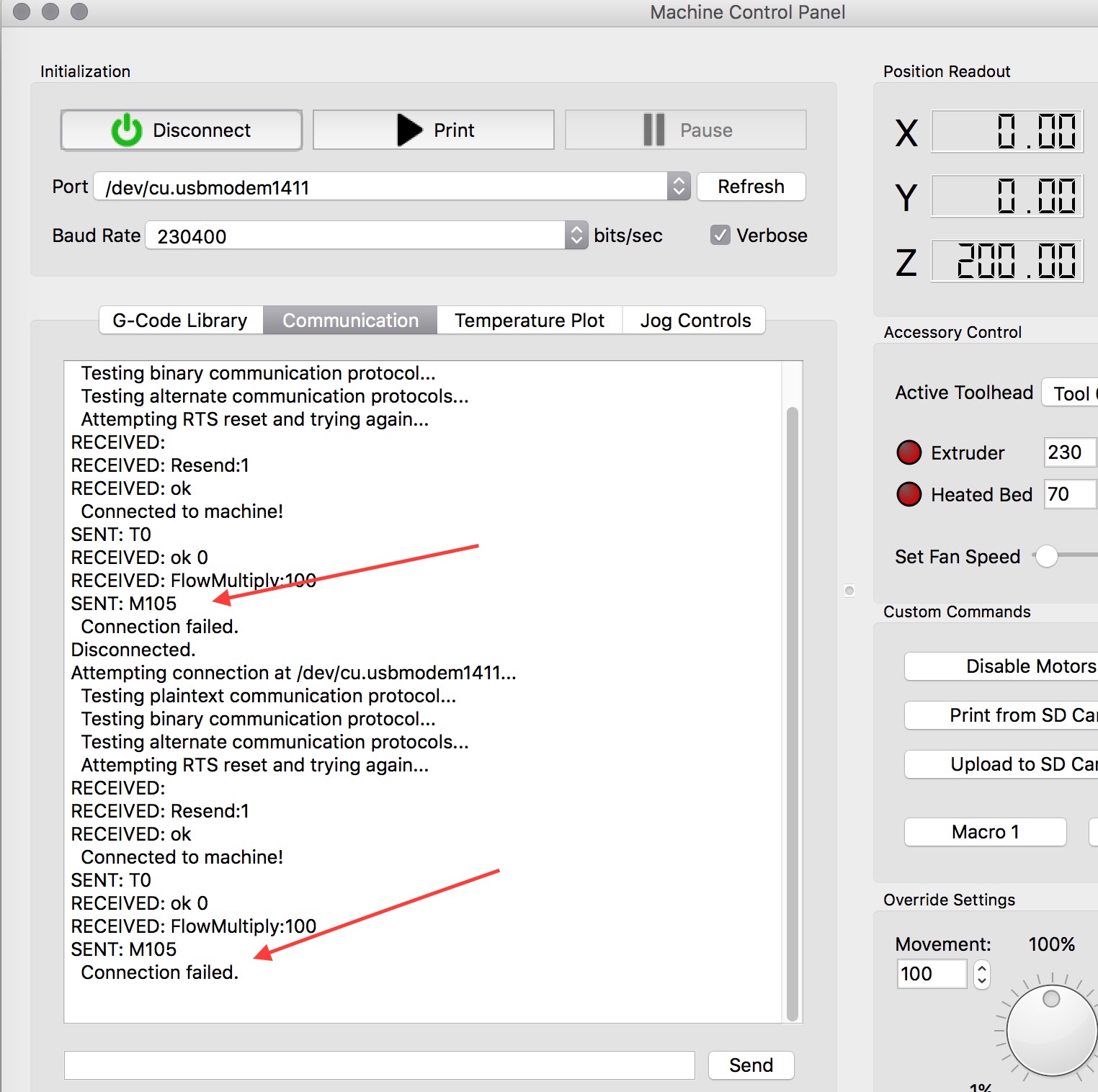Click the 'SENT: M105' line at log bottom
The image size is (1098, 1092).
(x=124, y=949)
